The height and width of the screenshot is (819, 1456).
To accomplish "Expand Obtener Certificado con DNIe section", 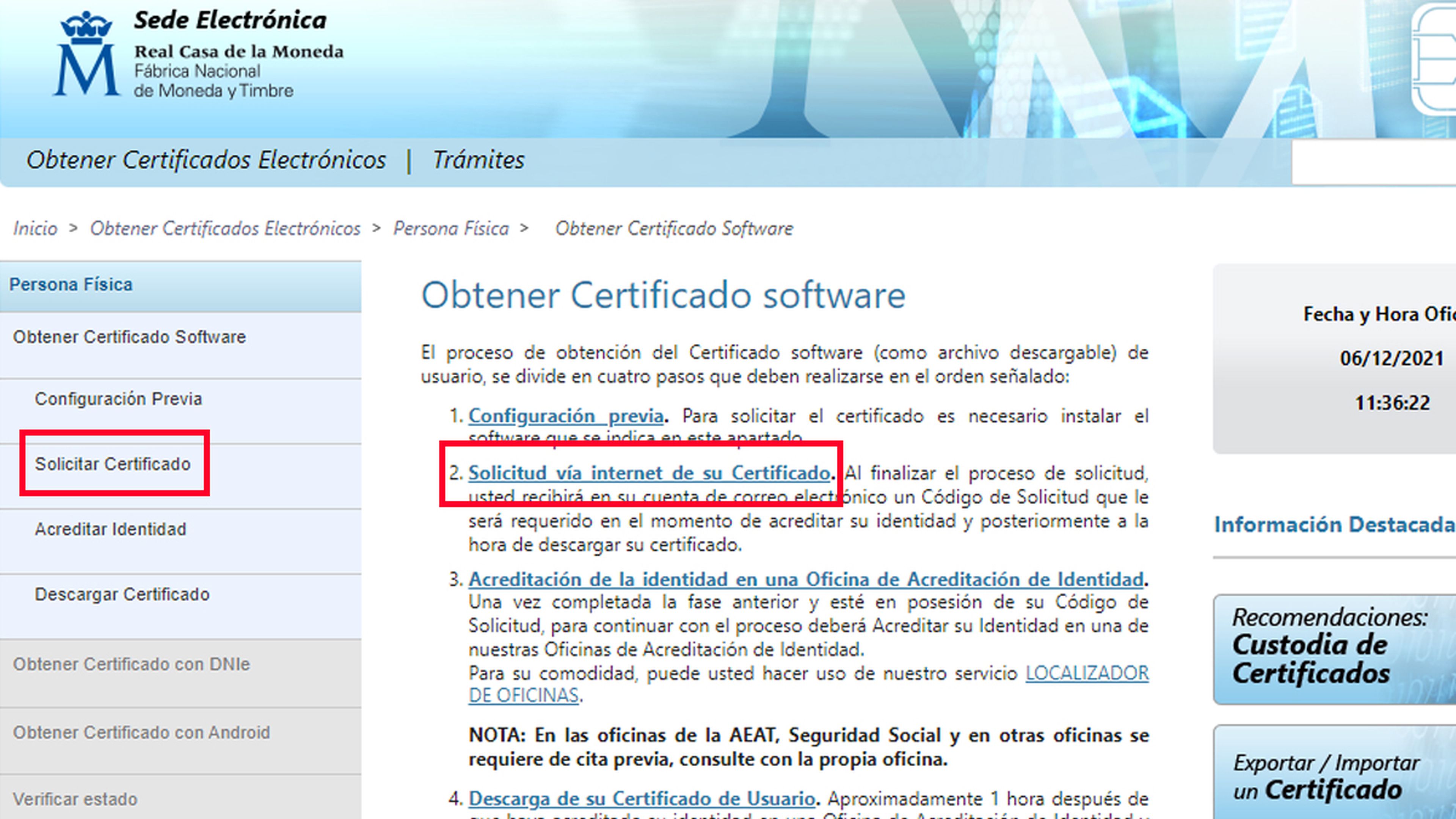I will click(131, 664).
